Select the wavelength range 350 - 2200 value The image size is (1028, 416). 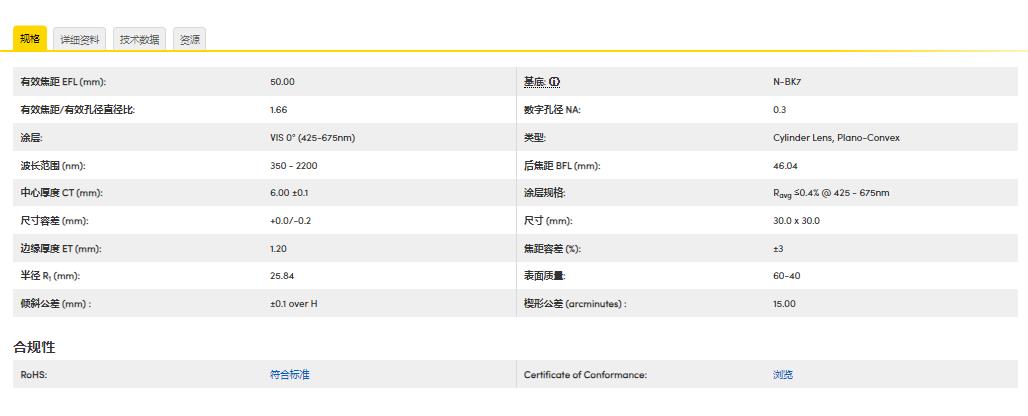[x=293, y=166]
